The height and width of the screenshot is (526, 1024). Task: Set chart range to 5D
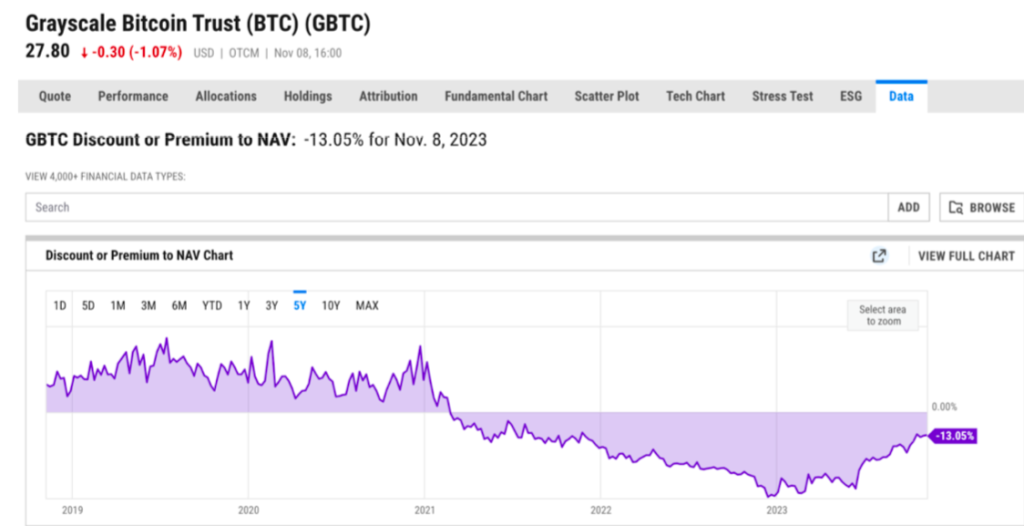coord(88,305)
